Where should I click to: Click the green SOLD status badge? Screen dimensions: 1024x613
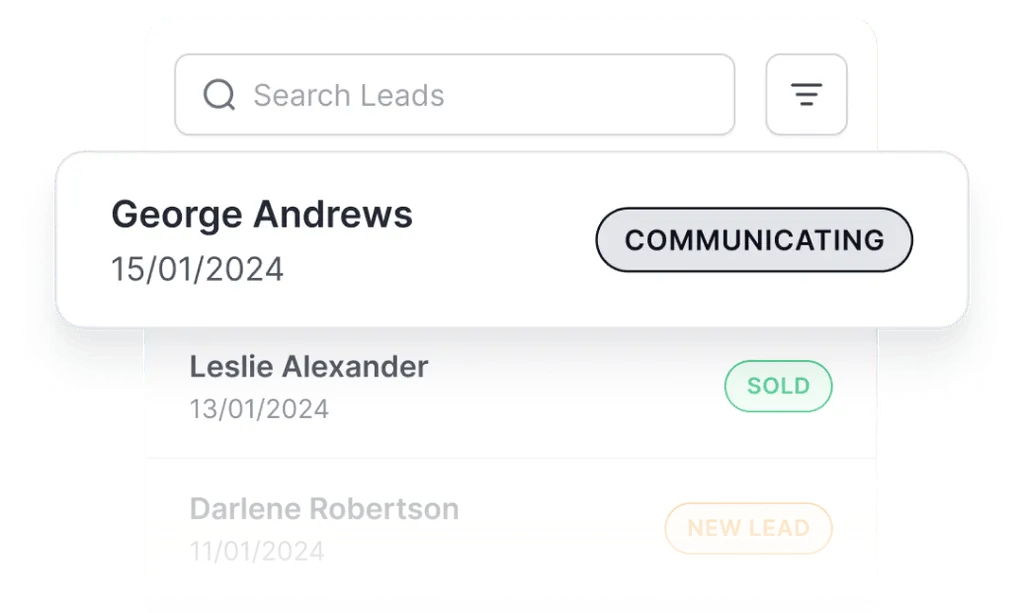[778, 386]
